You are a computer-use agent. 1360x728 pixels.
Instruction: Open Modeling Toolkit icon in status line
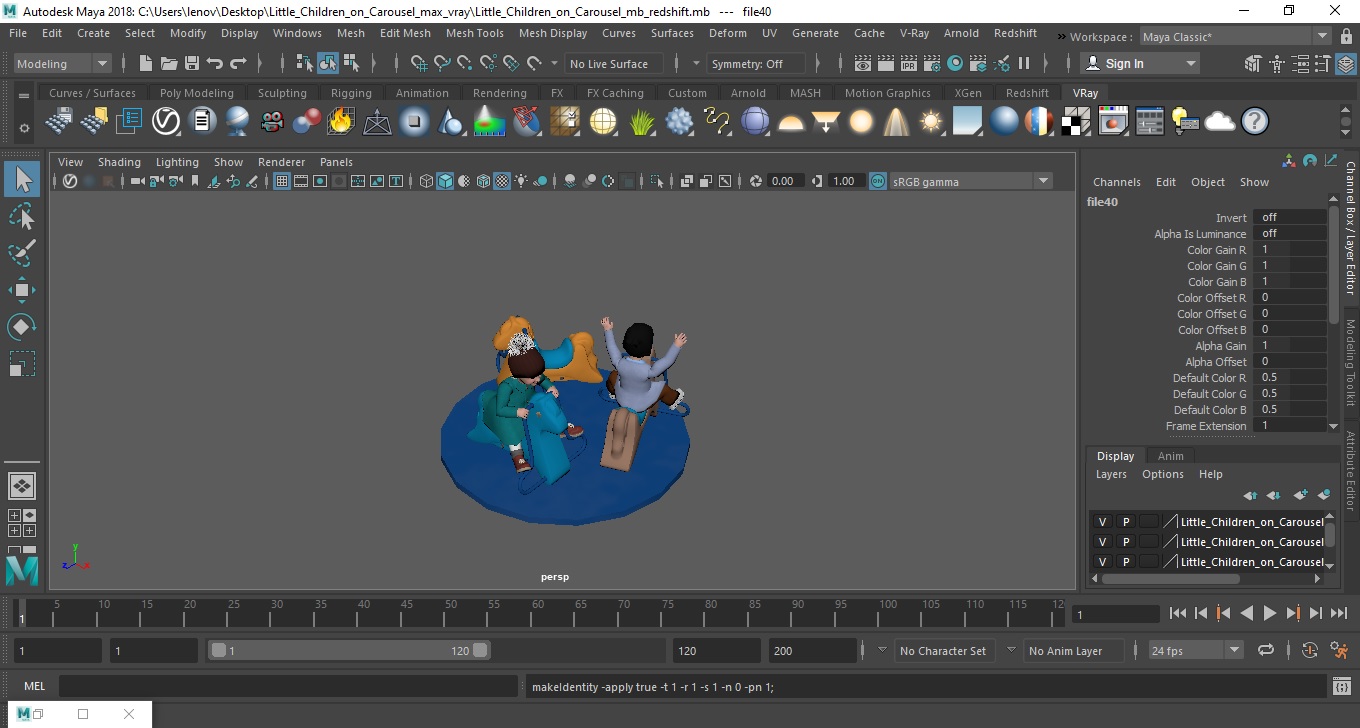tap(1252, 63)
